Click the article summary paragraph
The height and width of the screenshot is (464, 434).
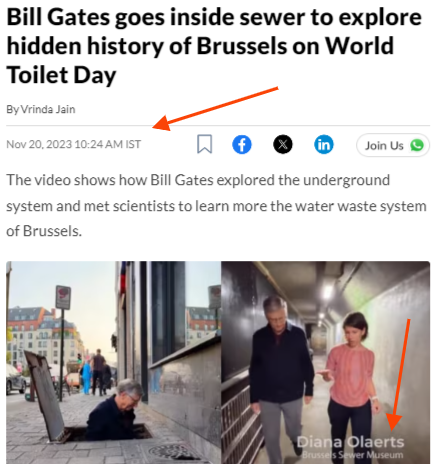point(216,205)
